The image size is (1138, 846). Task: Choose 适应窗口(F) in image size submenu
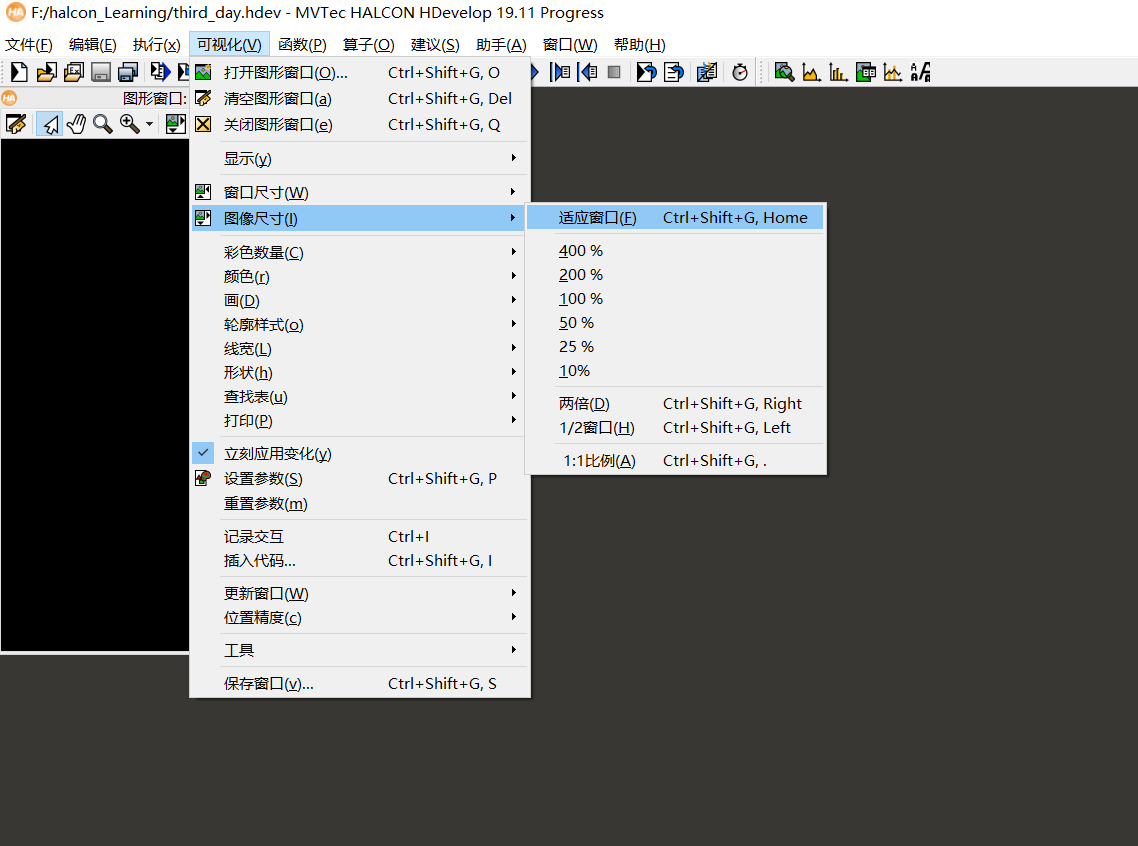pos(675,218)
